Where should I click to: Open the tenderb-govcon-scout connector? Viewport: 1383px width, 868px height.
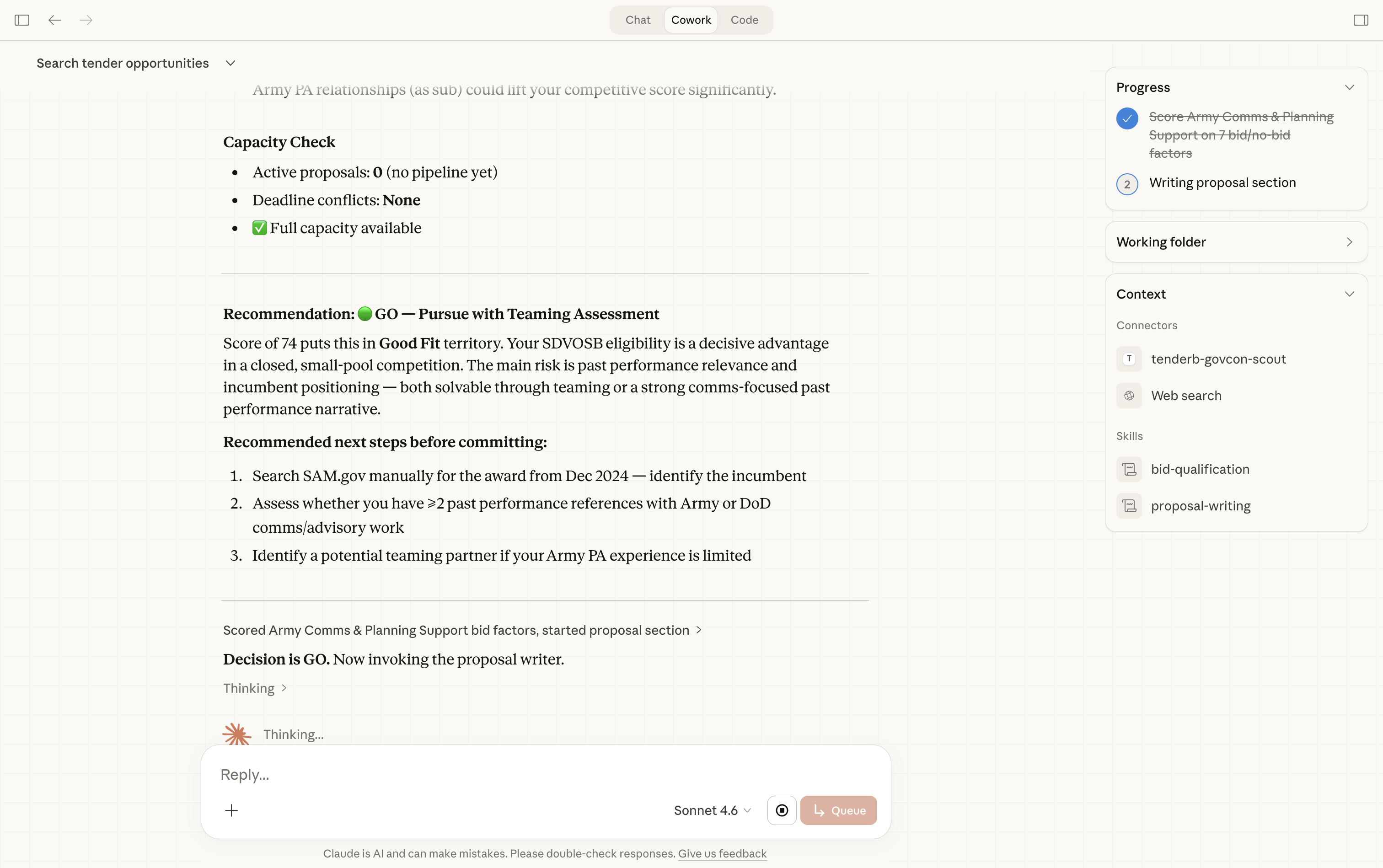pos(1217,359)
